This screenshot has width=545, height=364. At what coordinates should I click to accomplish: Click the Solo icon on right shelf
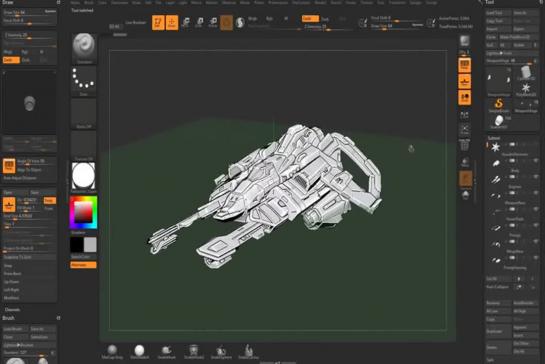pyautogui.click(x=465, y=195)
